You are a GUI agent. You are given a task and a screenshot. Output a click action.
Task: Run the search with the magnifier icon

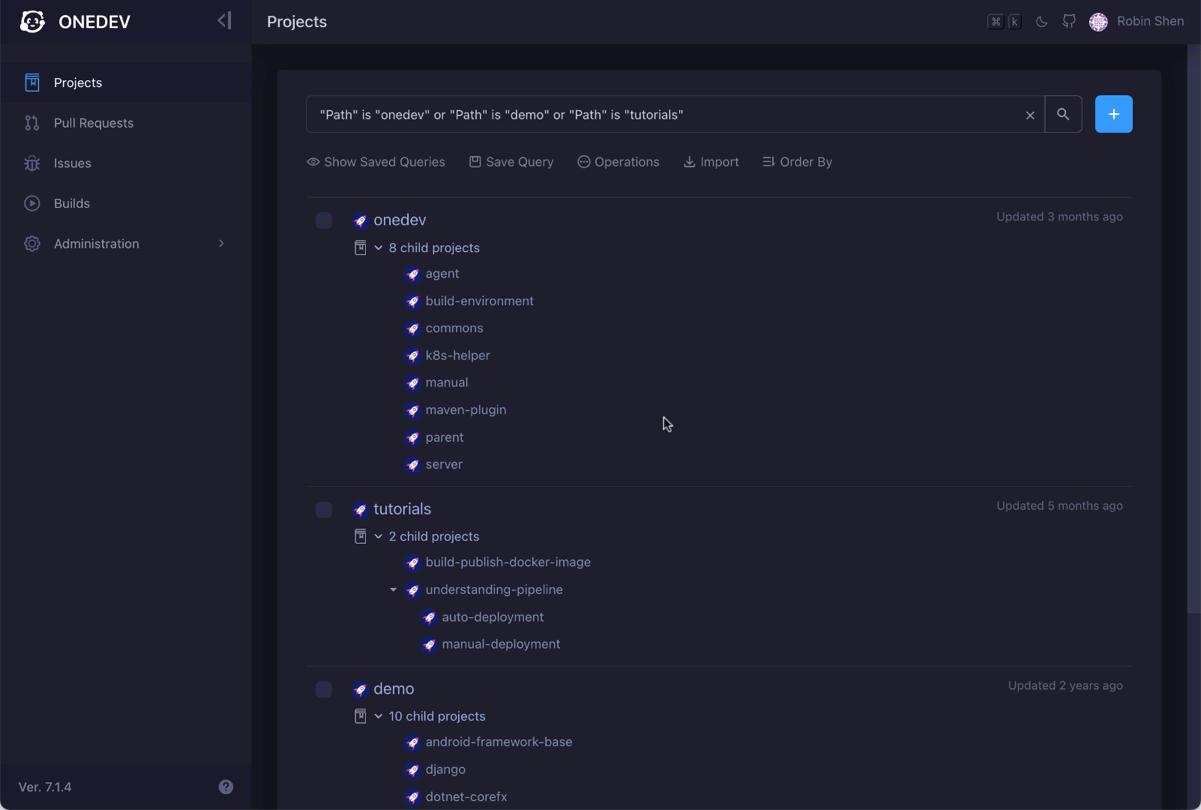1063,114
